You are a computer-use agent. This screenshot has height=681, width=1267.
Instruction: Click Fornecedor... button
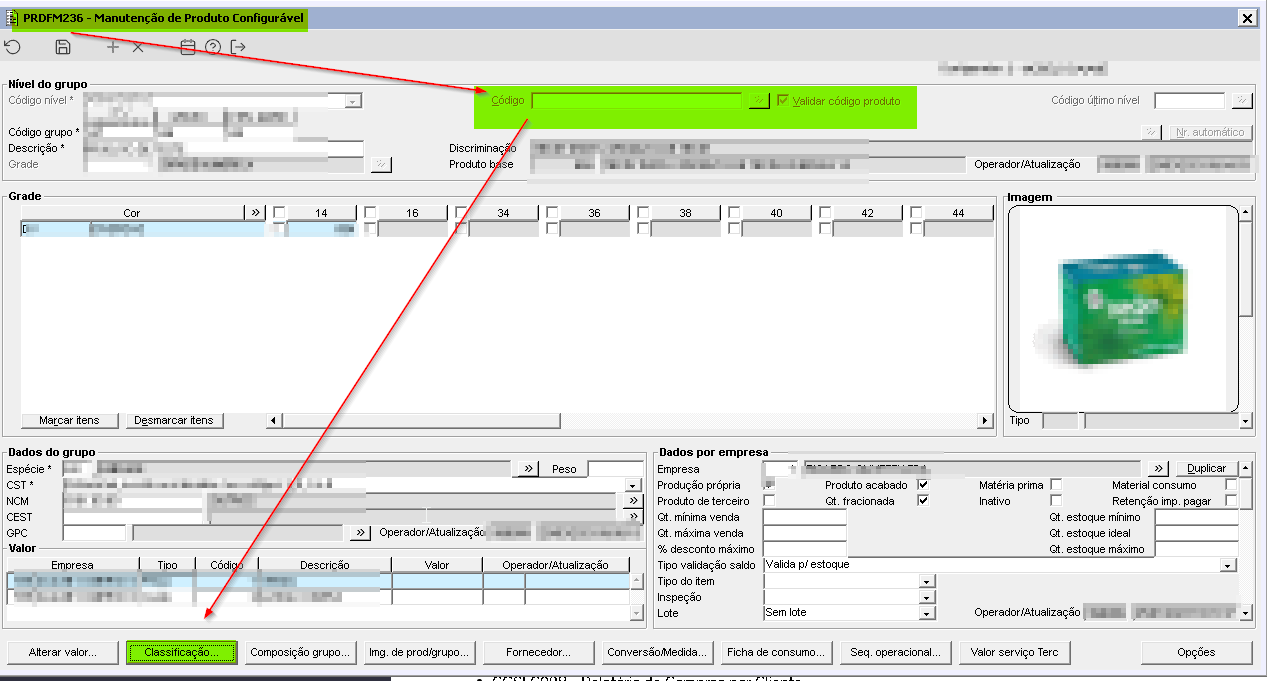click(x=538, y=653)
